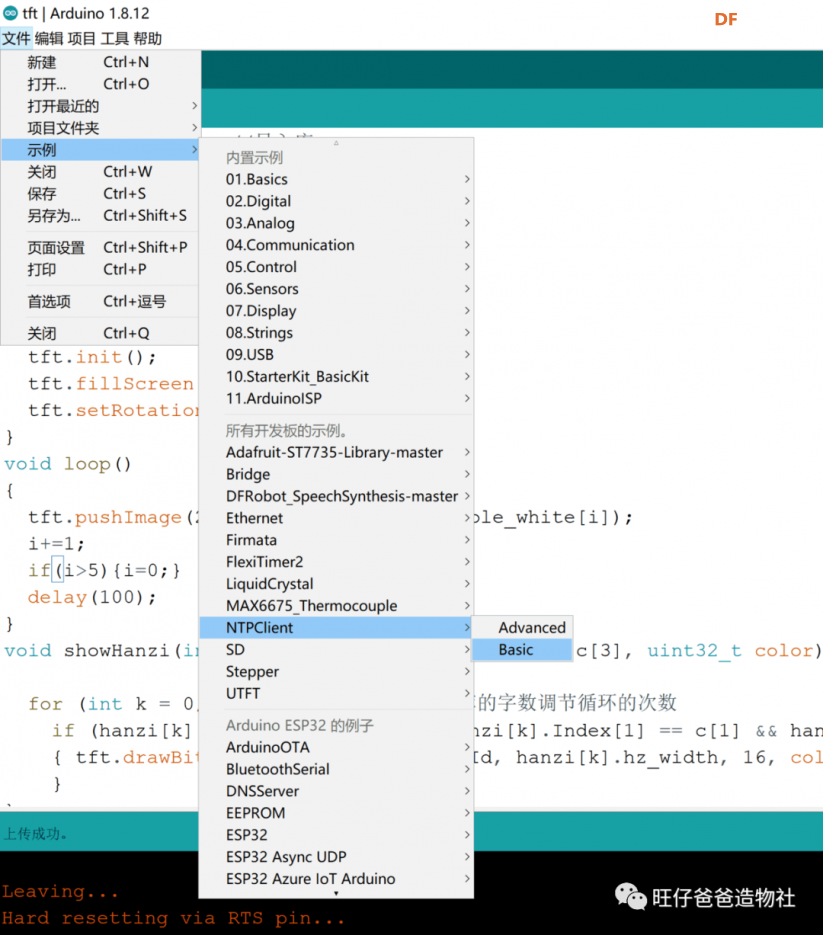Click the Leaving... console output line
This screenshot has width=823, height=935.
(60, 891)
